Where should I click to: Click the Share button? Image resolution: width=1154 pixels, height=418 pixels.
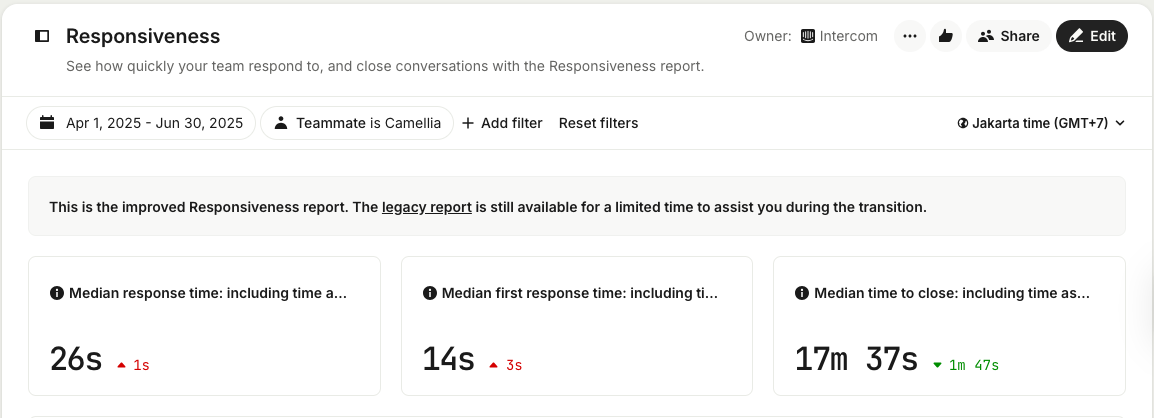pos(1008,36)
